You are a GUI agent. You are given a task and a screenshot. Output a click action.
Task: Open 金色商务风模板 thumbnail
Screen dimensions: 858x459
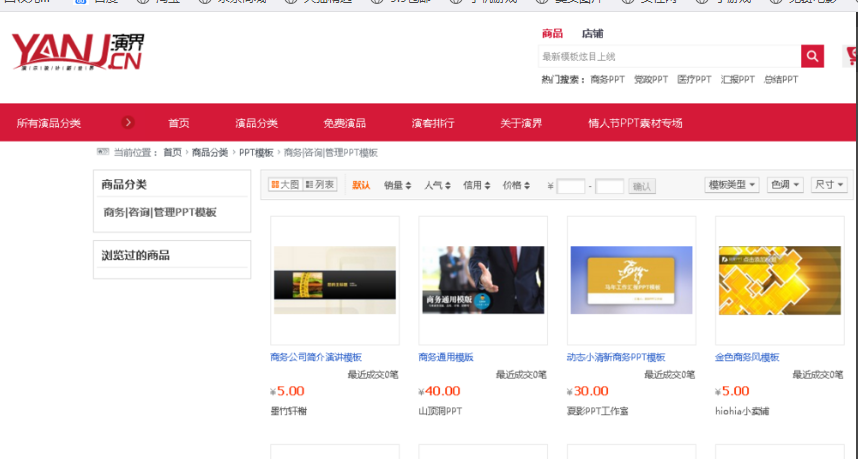(x=780, y=280)
